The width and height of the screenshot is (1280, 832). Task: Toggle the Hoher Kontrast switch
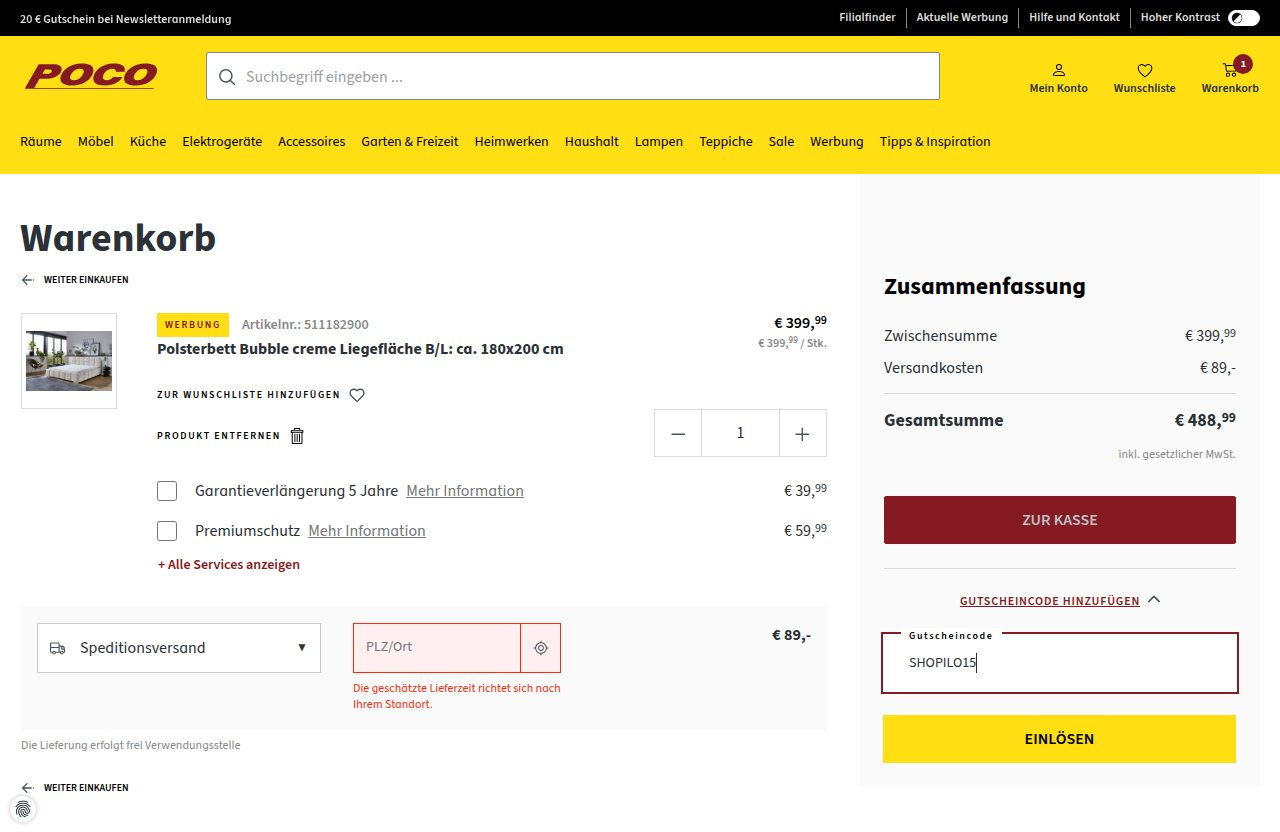point(1244,18)
